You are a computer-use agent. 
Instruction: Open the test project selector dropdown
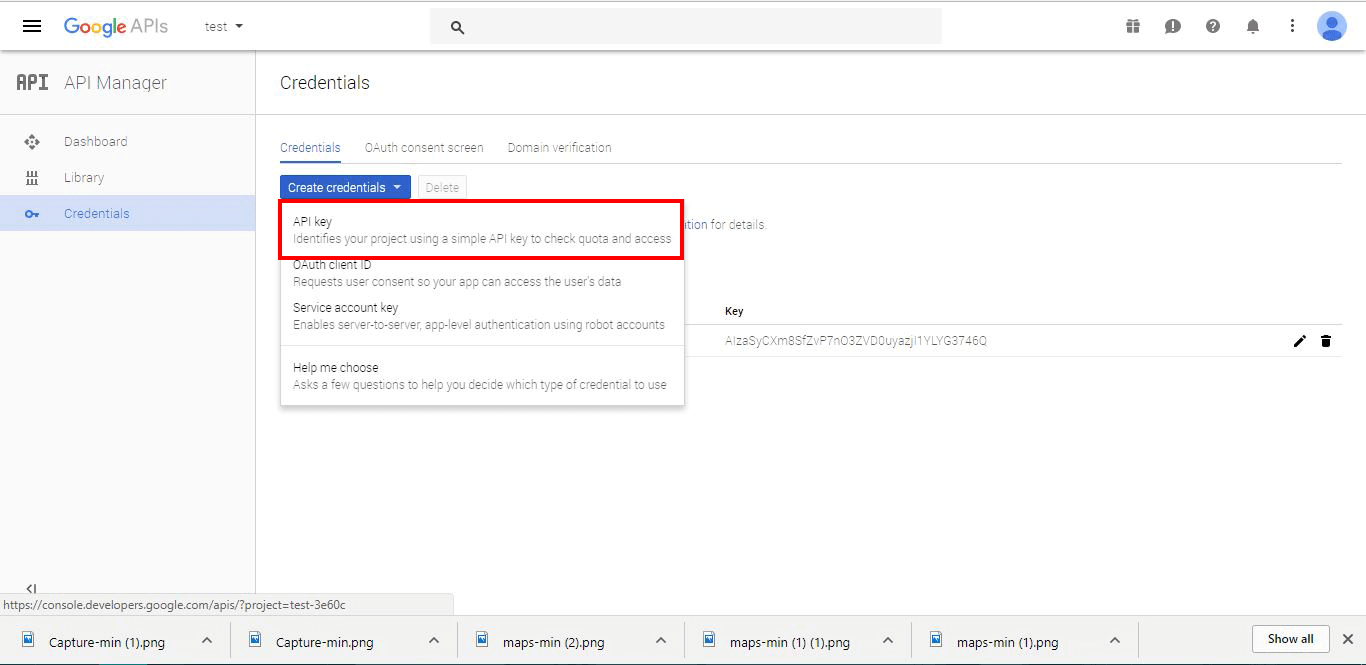[224, 27]
